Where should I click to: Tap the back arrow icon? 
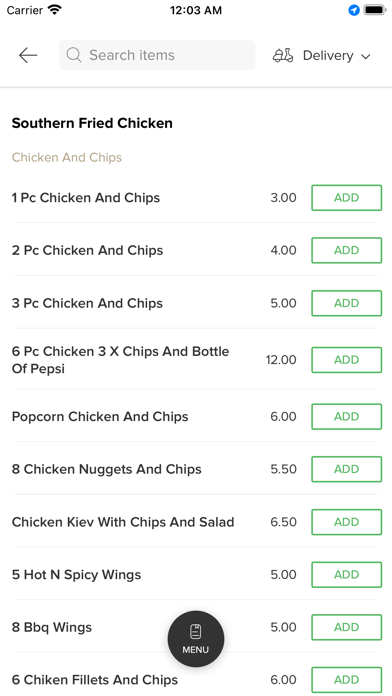coord(28,55)
